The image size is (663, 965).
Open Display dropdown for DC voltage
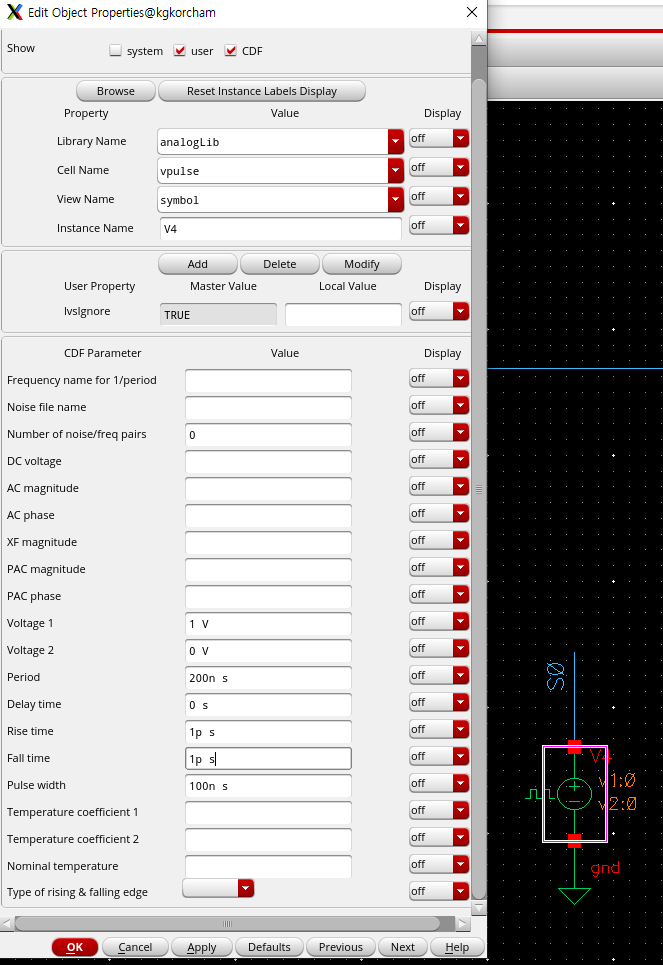click(x=460, y=459)
